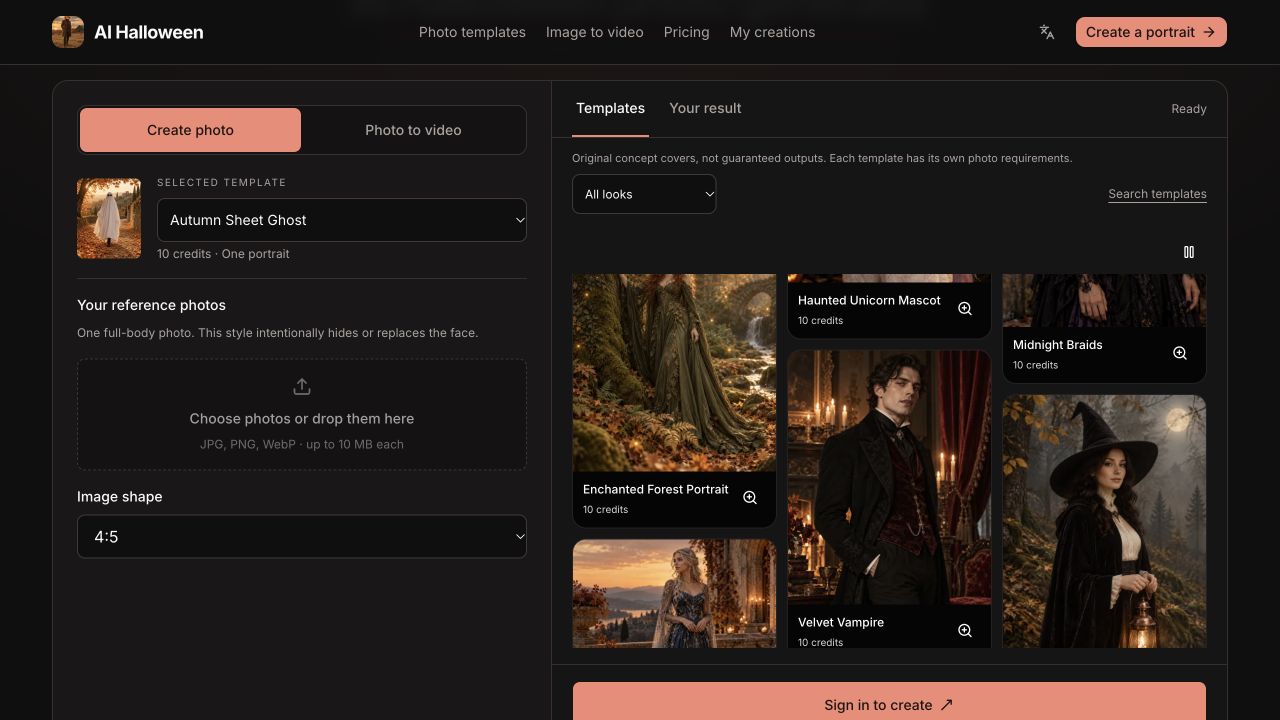This screenshot has height=720, width=1280.
Task: Click the Sign in to create button
Action: 889,701
